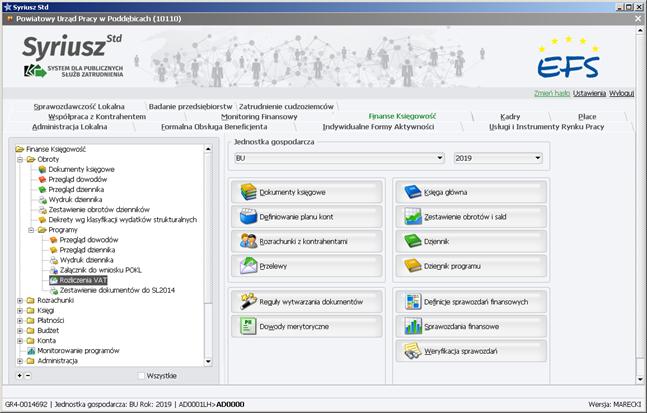The width and height of the screenshot is (647, 413).
Task: Click the Rozrachunki z kontrahentami people icon
Action: coord(248,241)
